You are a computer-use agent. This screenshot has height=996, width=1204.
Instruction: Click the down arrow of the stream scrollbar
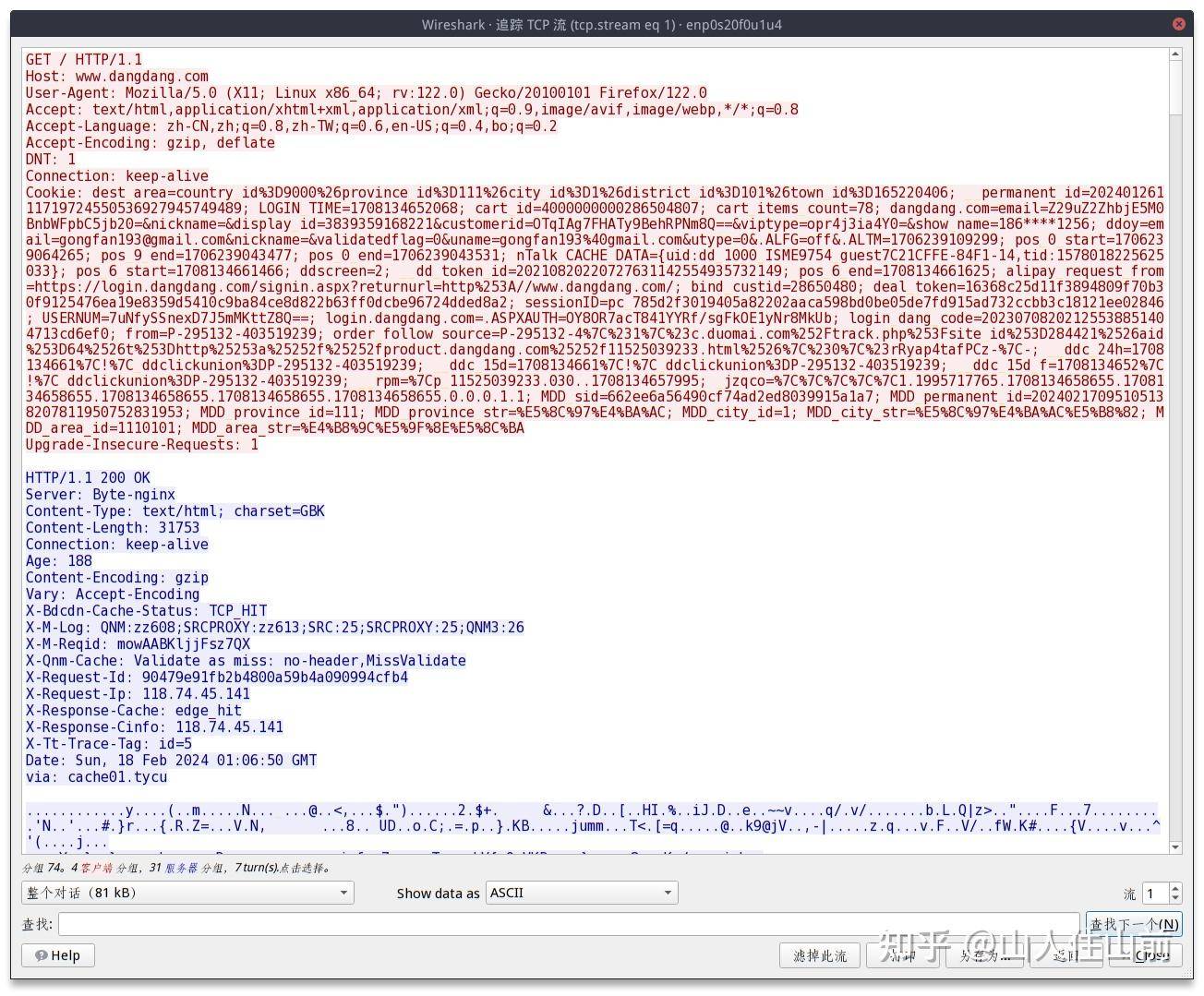pyautogui.click(x=1174, y=846)
